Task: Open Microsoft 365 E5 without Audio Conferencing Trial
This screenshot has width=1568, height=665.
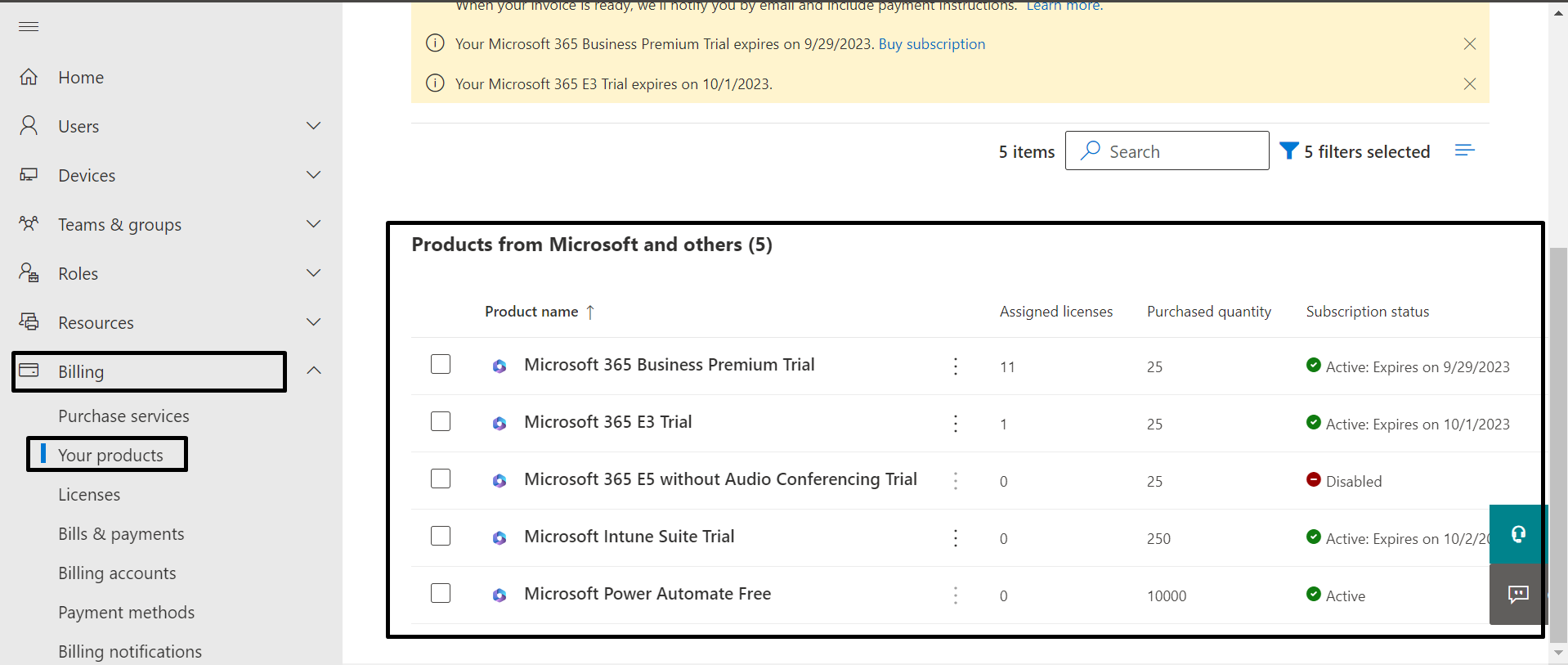Action: [x=720, y=479]
